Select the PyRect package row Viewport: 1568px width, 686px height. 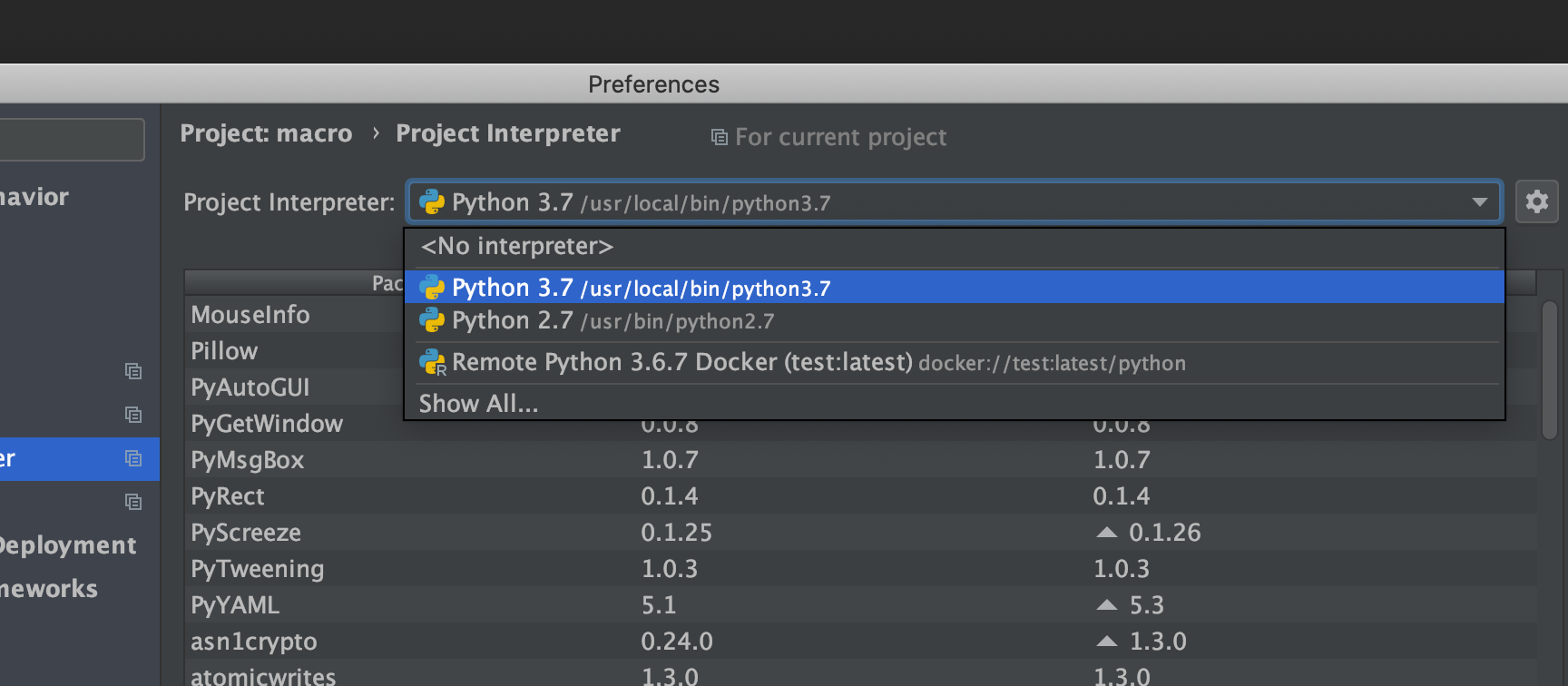860,496
